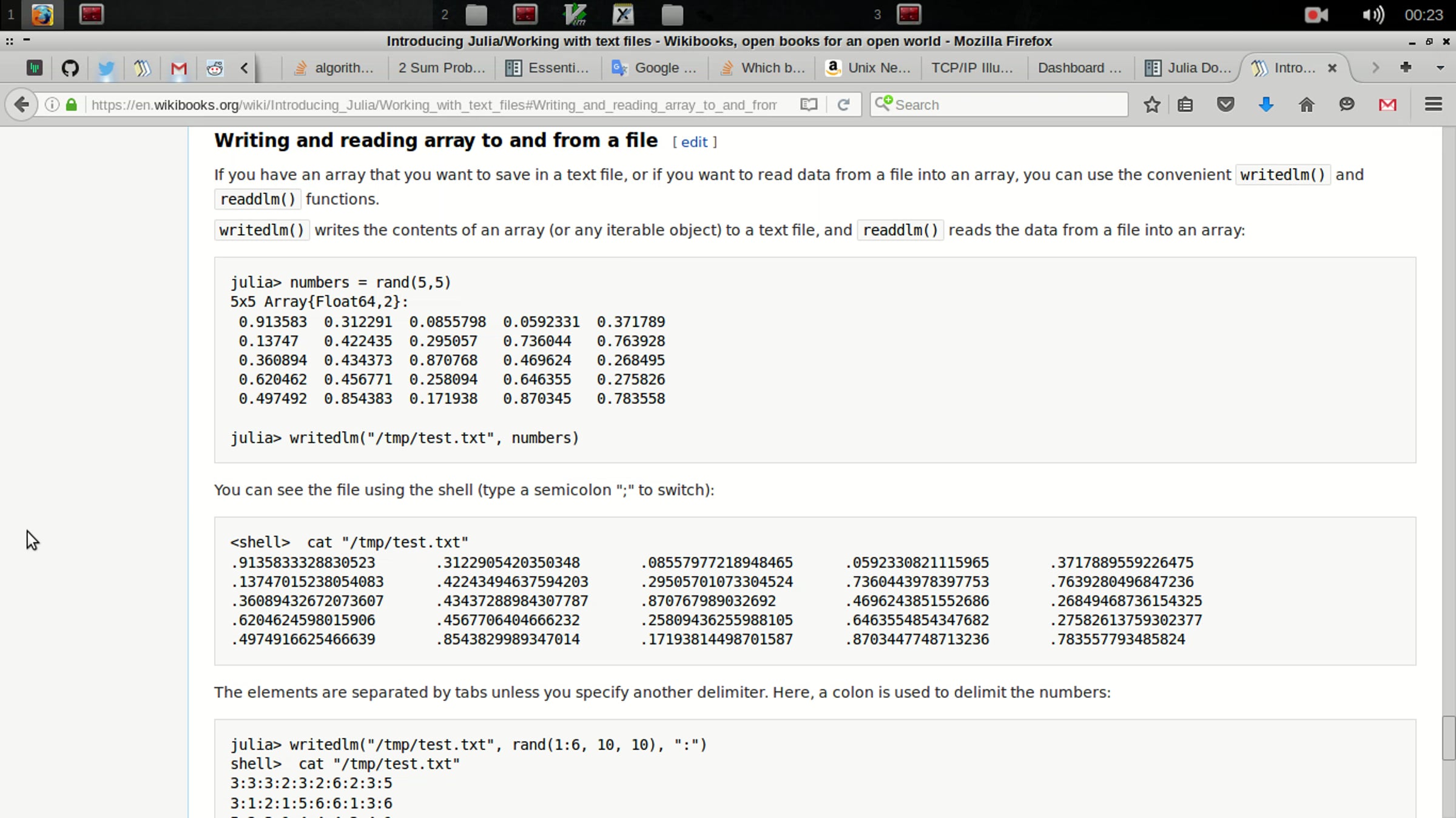Open the Reddit pinned tab

[214, 68]
